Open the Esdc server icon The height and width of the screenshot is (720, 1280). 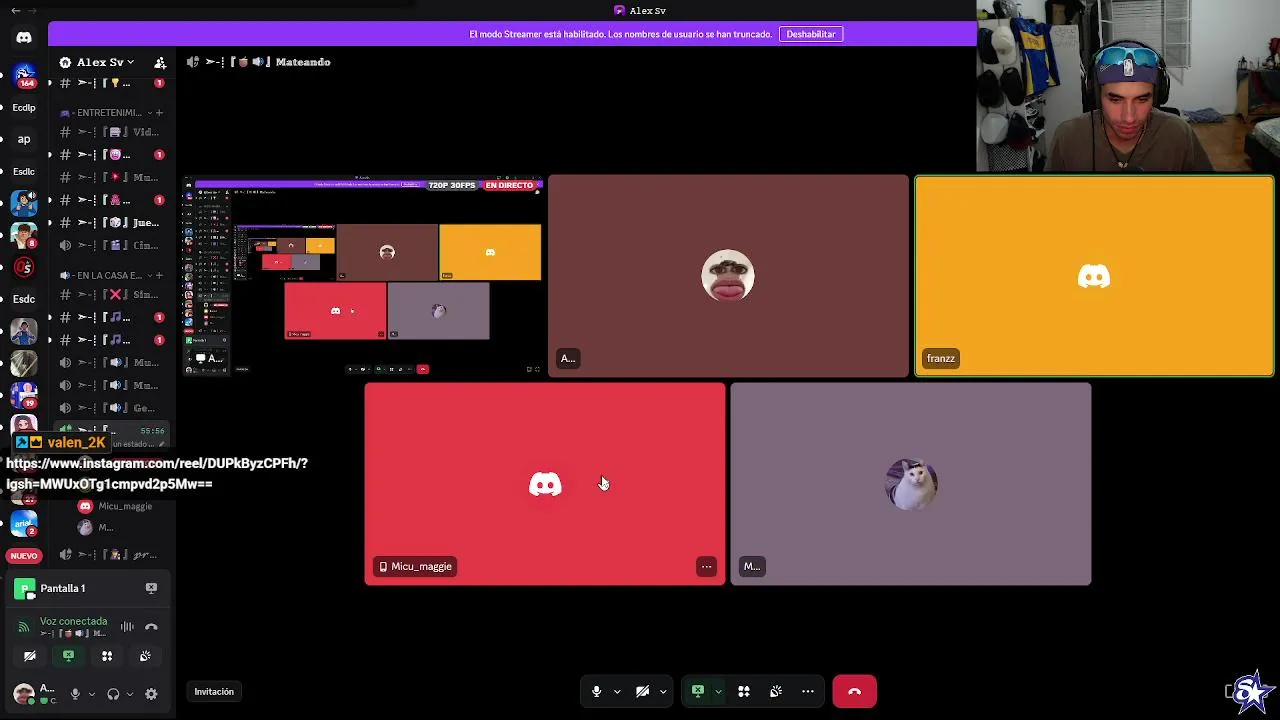[x=24, y=299]
